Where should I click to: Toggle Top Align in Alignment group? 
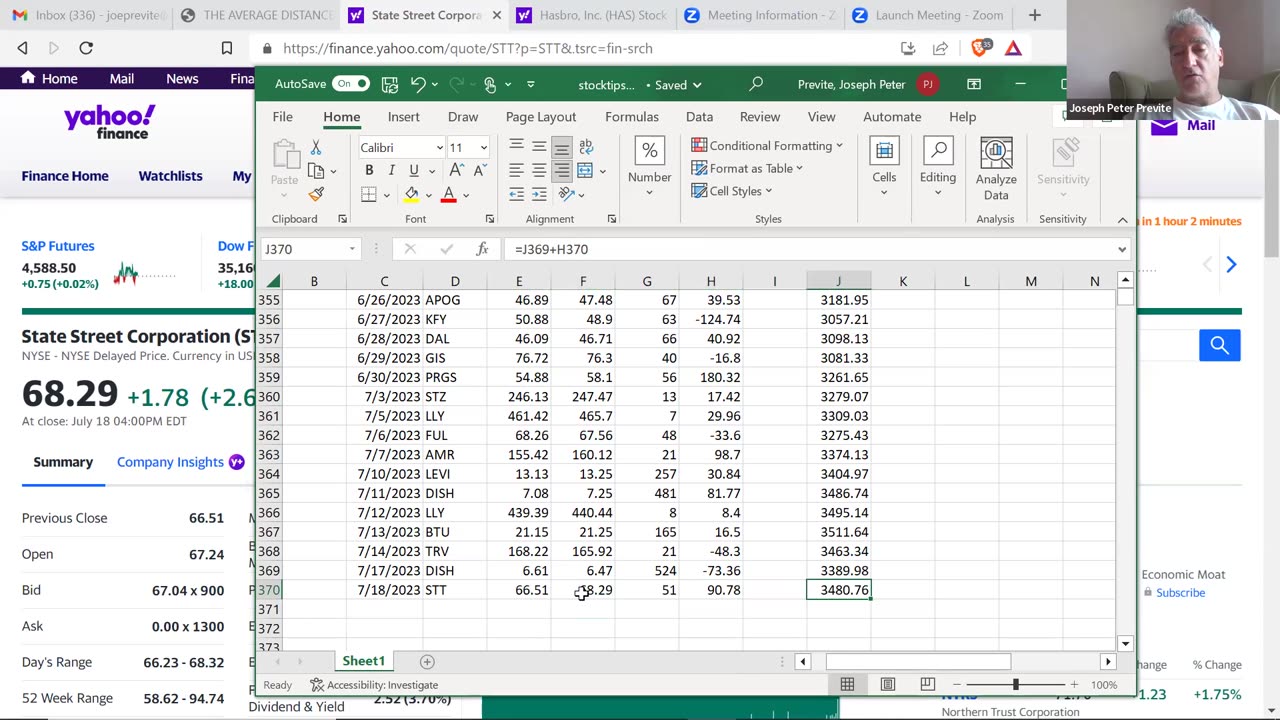[x=516, y=147]
